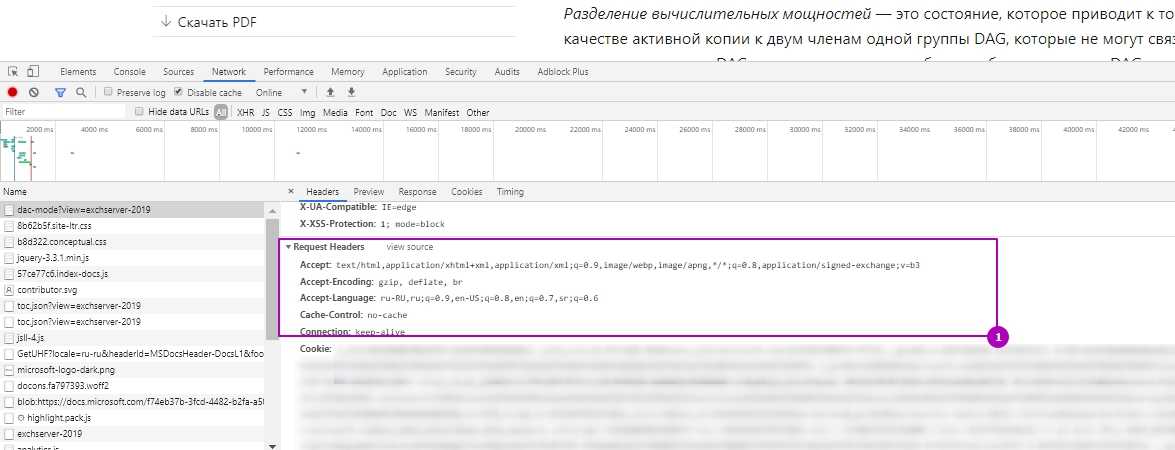Close the request details pane
1175x450 pixels.
point(291,192)
